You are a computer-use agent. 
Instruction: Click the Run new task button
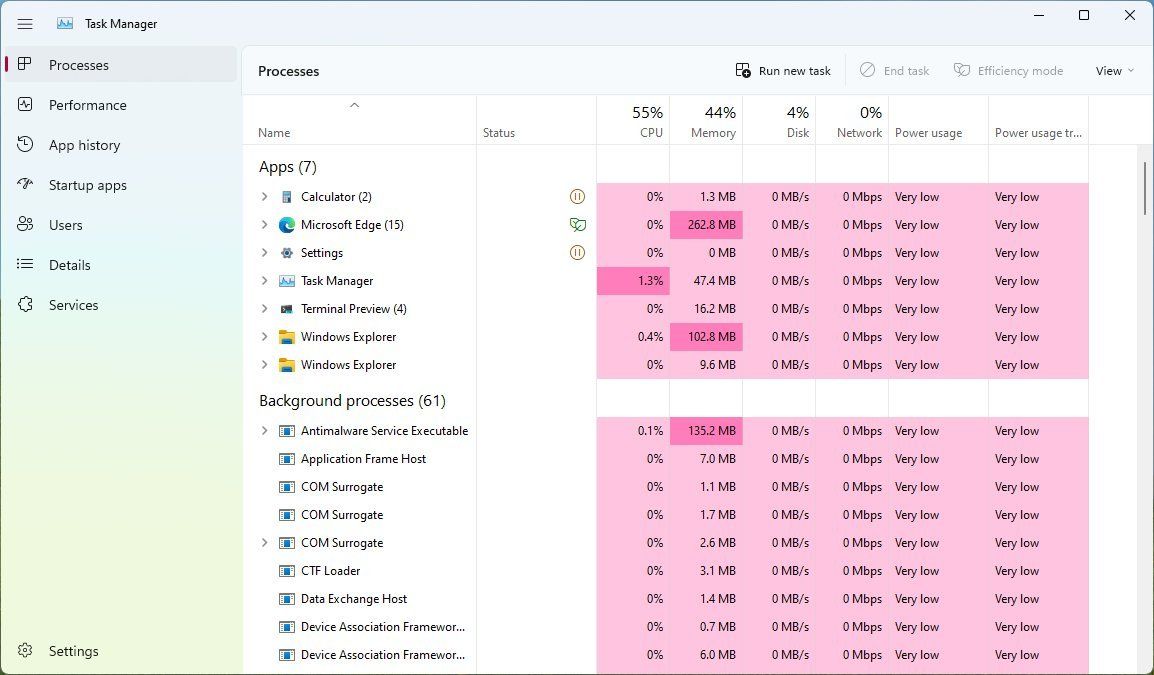pos(783,70)
